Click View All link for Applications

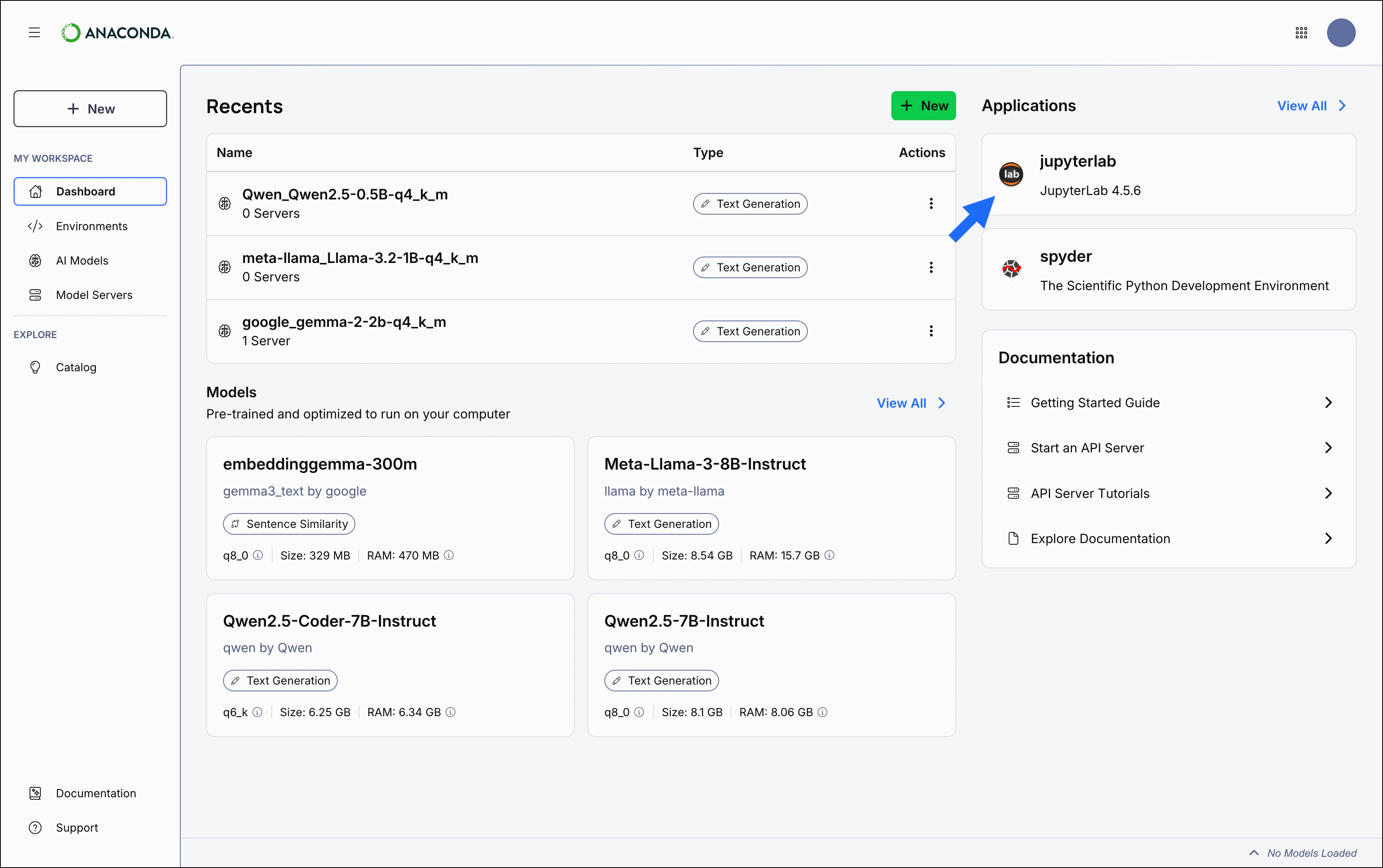(x=1311, y=106)
